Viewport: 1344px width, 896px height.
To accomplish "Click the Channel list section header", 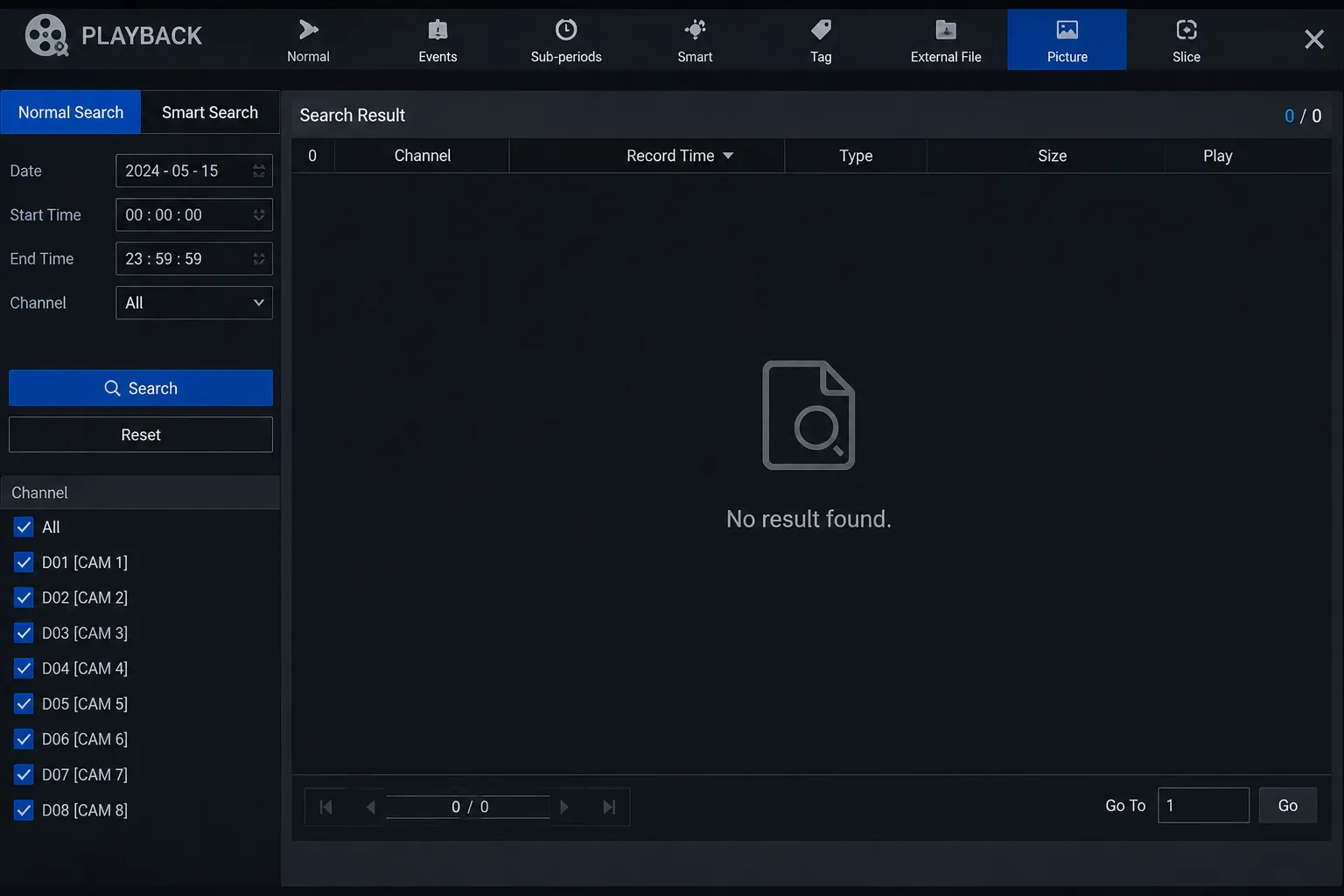I will 140,493.
